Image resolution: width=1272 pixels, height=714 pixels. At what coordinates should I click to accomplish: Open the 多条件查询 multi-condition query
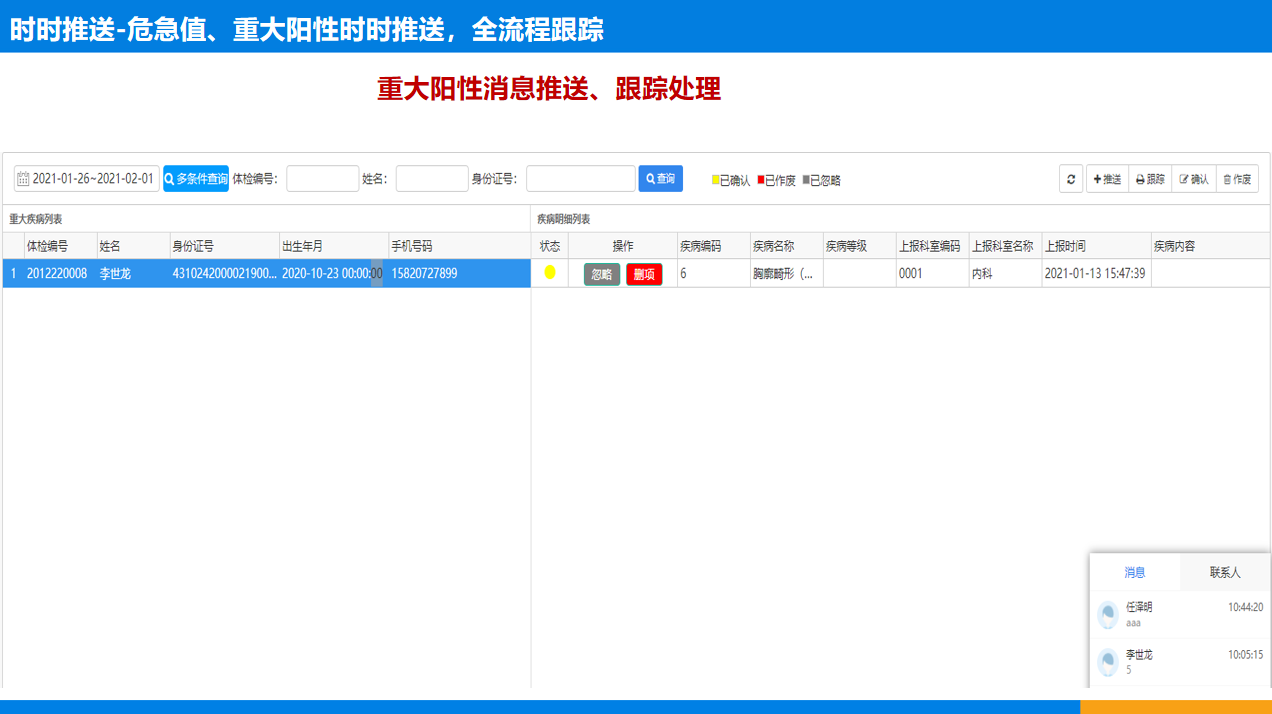pos(196,179)
